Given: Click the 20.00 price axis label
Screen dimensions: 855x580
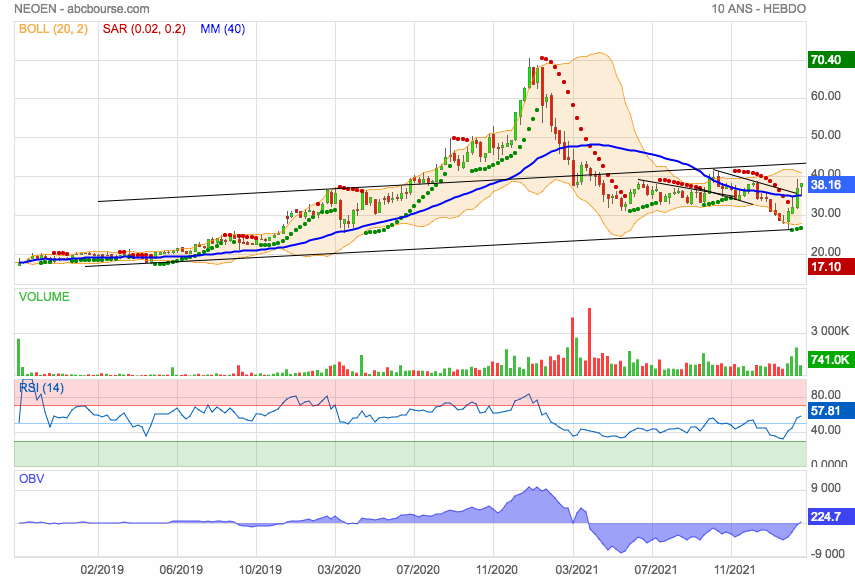Looking at the screenshot, I should pos(826,252).
